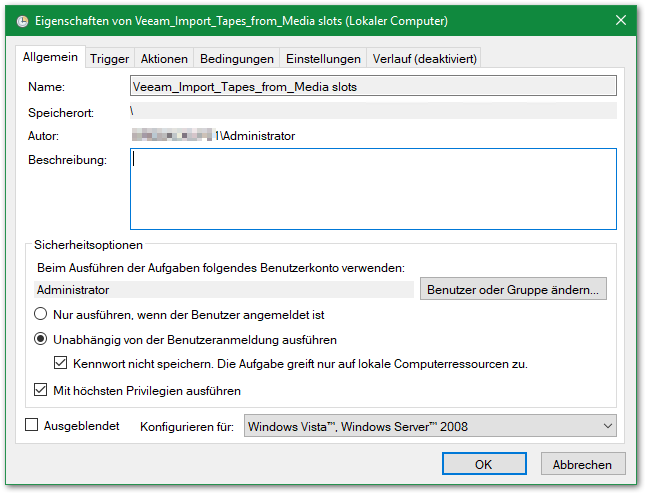646x494 pixels.
Task: Disable 'Mit höchsten Privilegien ausführen' checkbox
Action: click(x=42, y=390)
